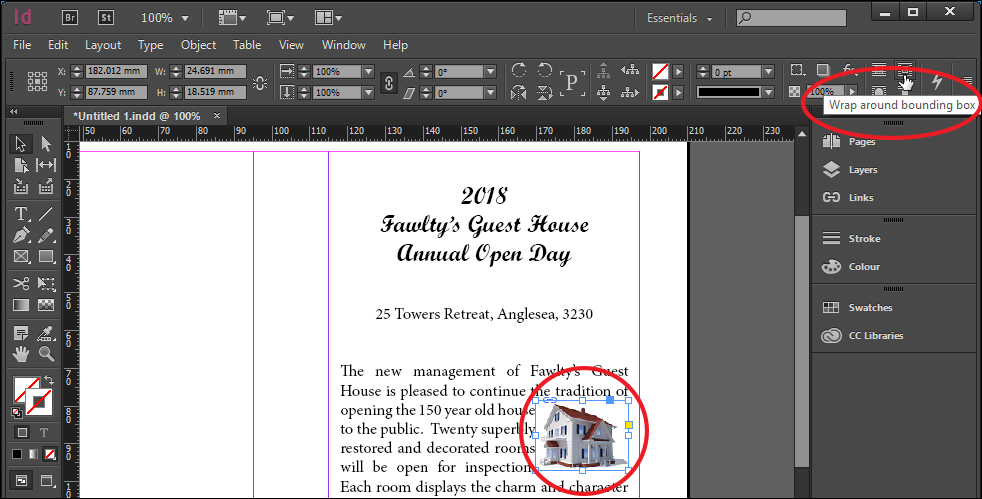Open the Layout menu
The width and height of the screenshot is (982, 499).
(103, 45)
